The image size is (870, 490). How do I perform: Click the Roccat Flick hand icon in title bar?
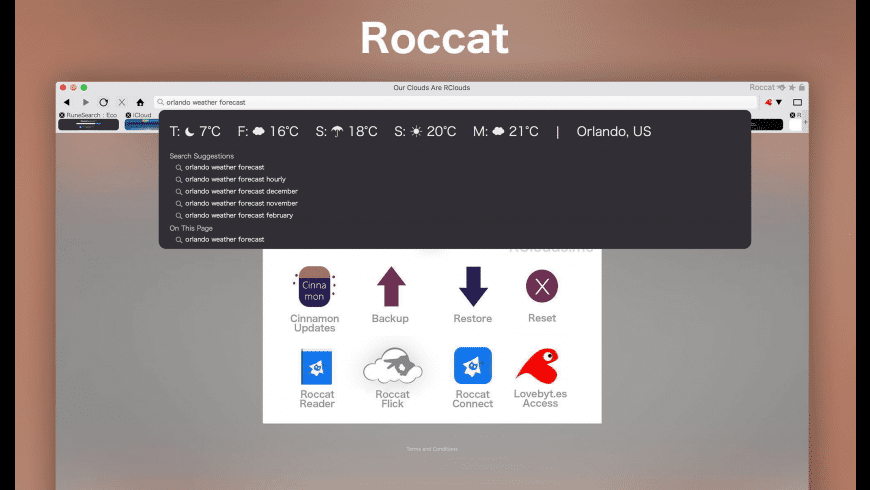[782, 87]
